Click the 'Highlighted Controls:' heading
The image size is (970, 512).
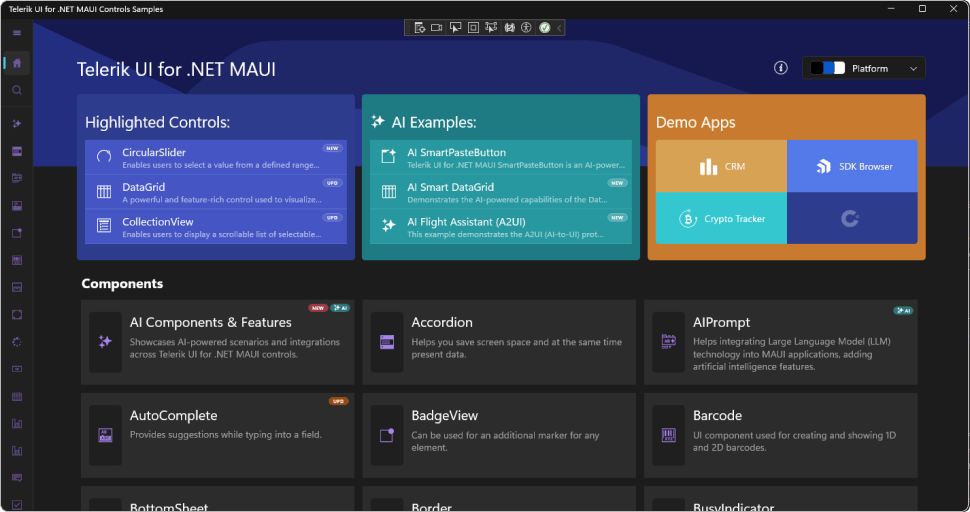[157, 122]
